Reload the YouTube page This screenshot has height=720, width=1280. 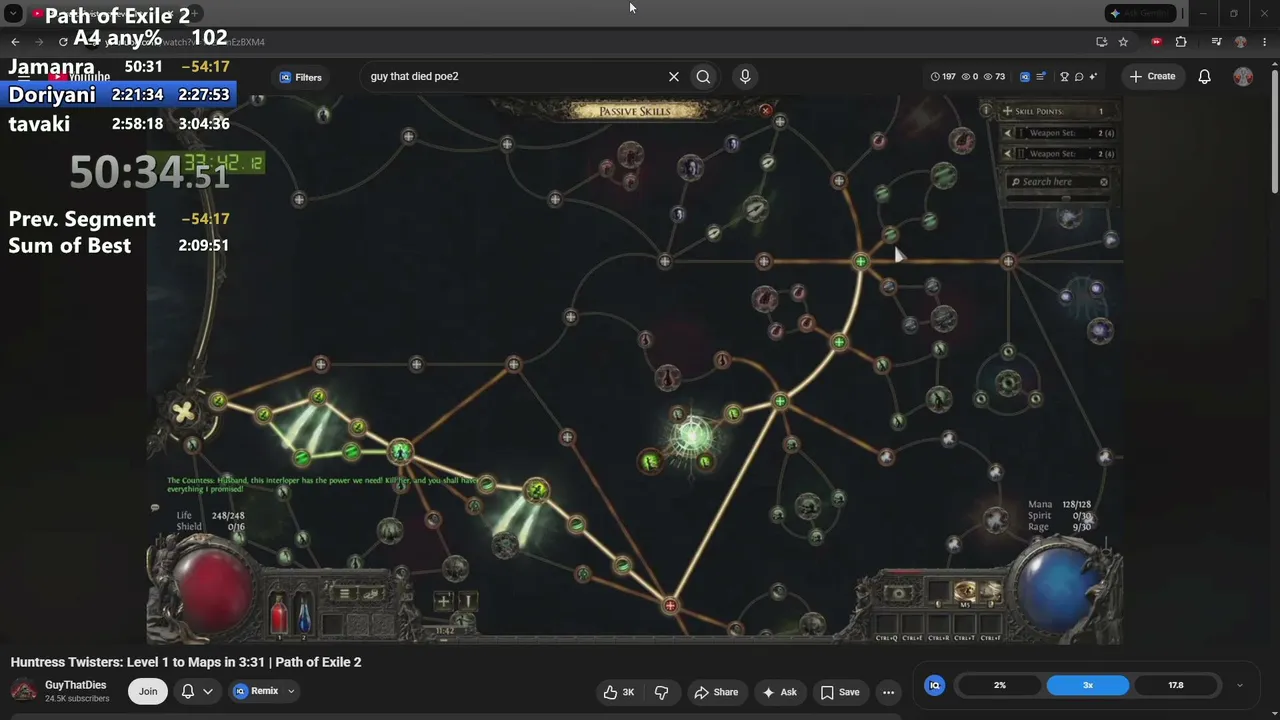(63, 42)
